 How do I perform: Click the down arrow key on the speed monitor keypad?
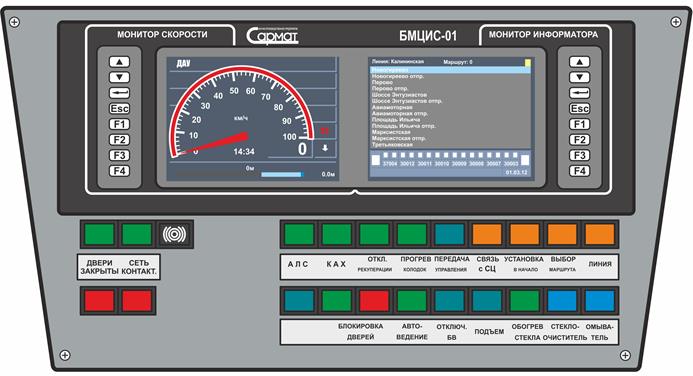[119, 77]
